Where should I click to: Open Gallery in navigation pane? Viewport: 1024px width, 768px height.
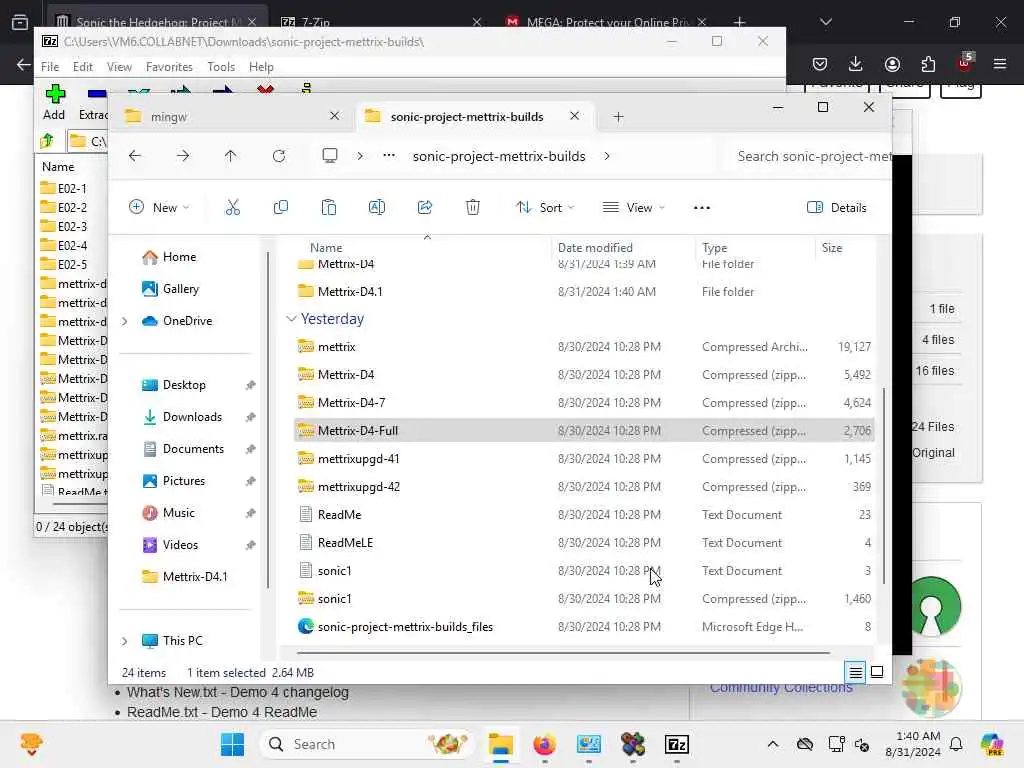click(x=180, y=289)
